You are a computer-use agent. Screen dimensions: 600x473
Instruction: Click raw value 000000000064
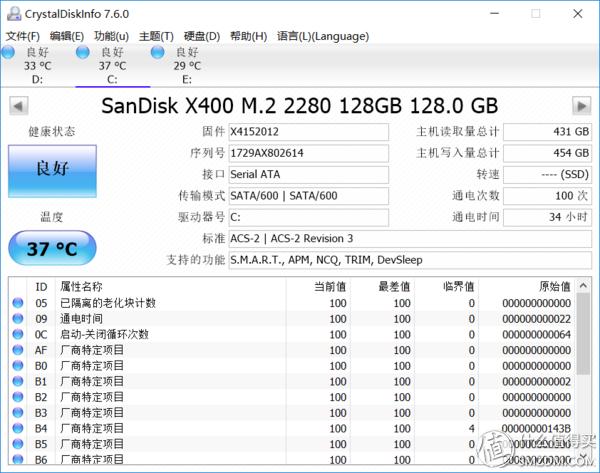point(536,334)
